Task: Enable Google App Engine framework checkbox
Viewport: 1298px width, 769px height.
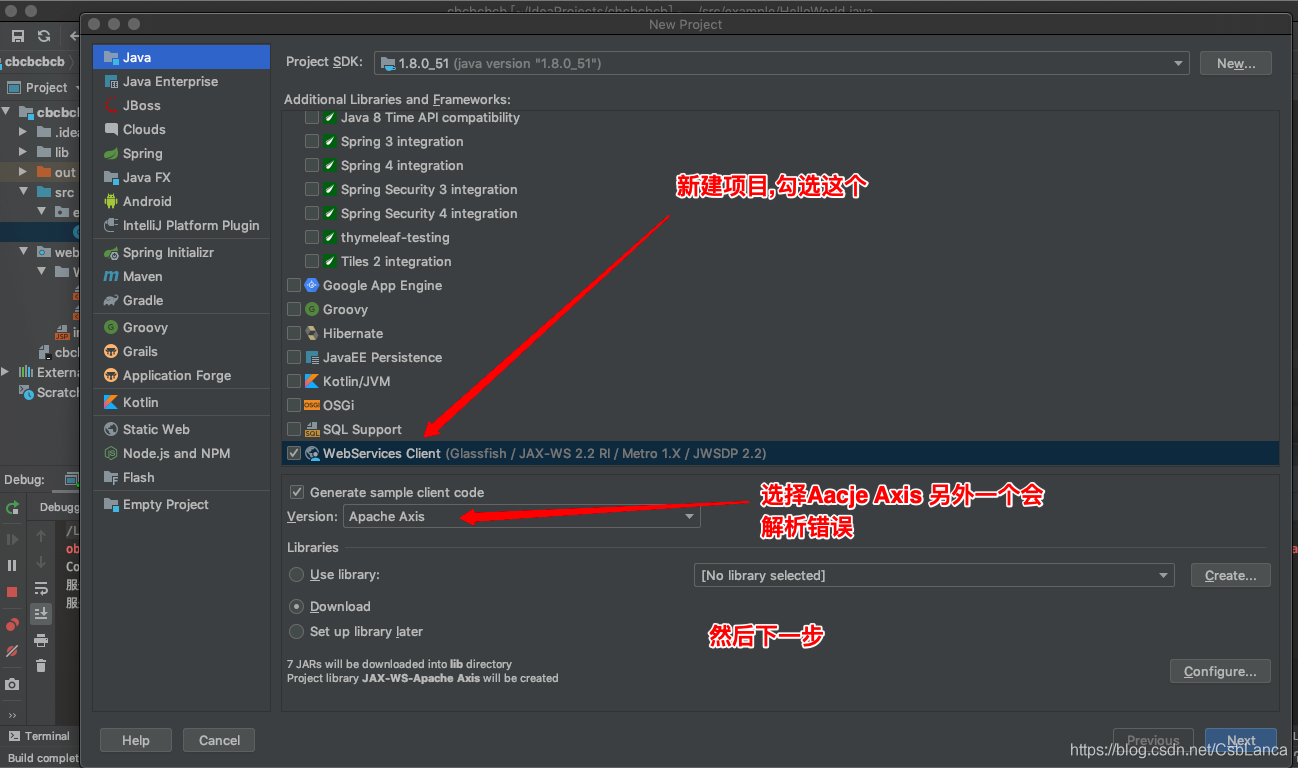Action: 294,285
